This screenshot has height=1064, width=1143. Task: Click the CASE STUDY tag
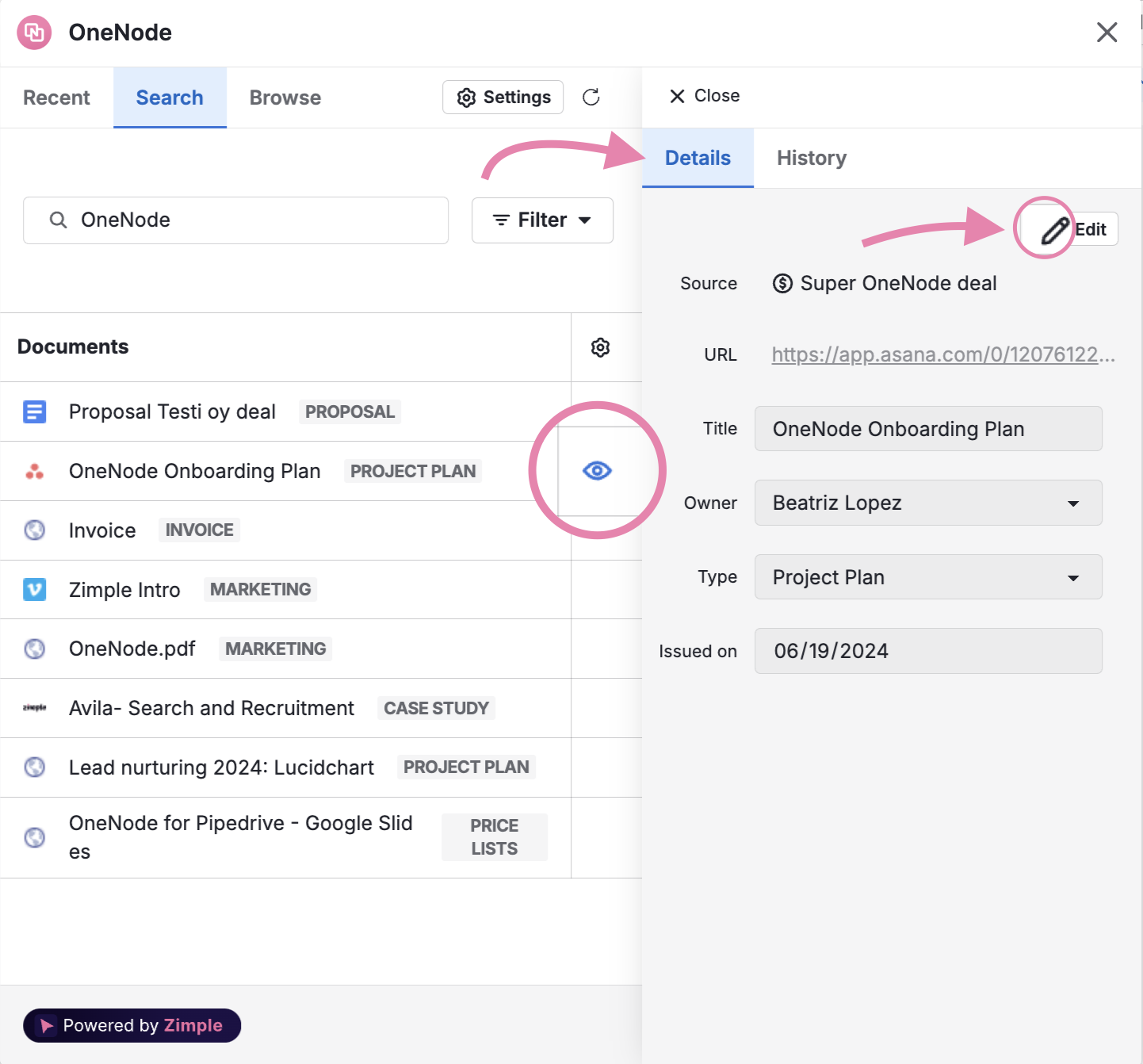pos(436,708)
